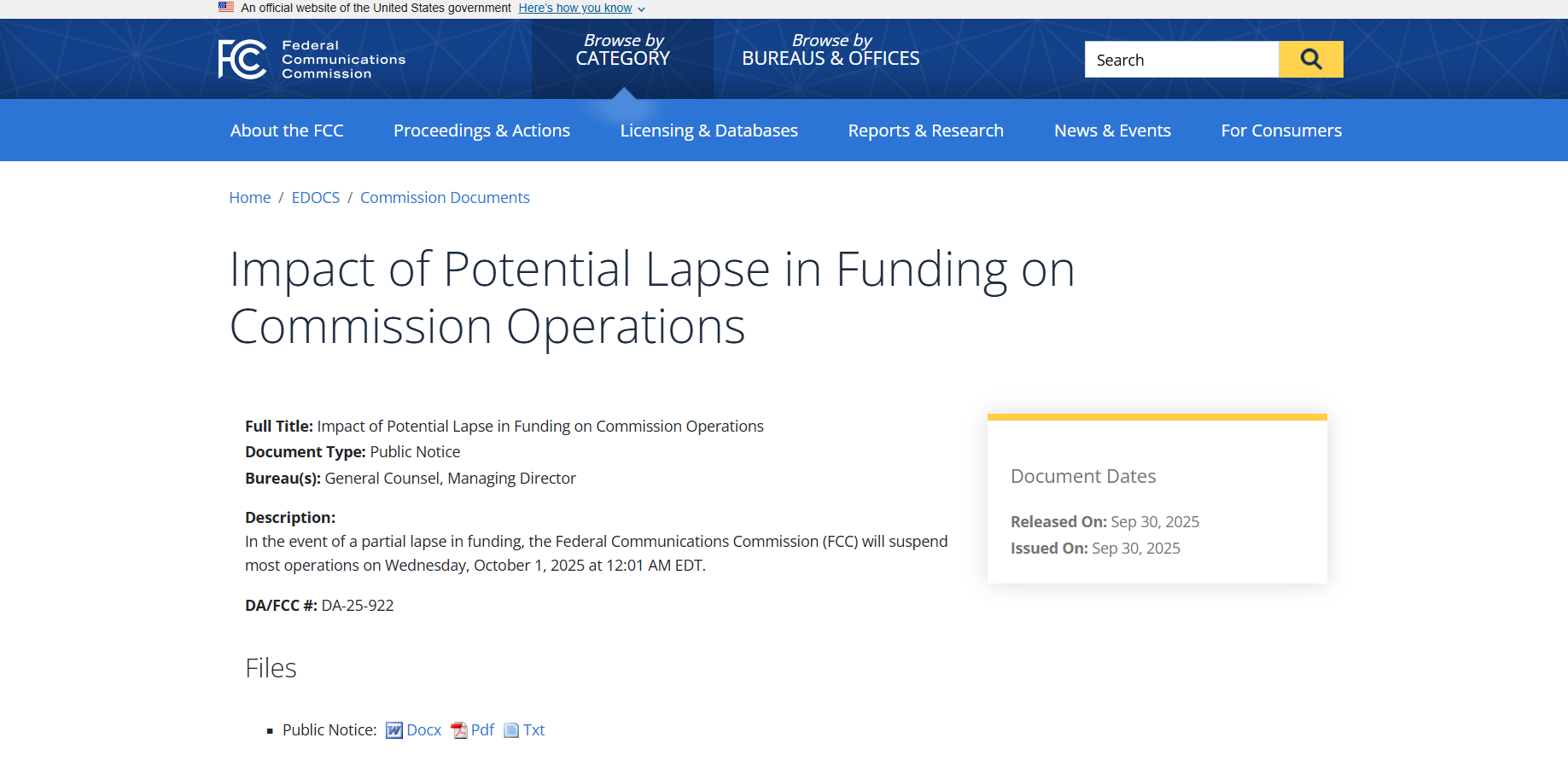Click the Word document icon beside Docx
1568x761 pixels.
394,730
